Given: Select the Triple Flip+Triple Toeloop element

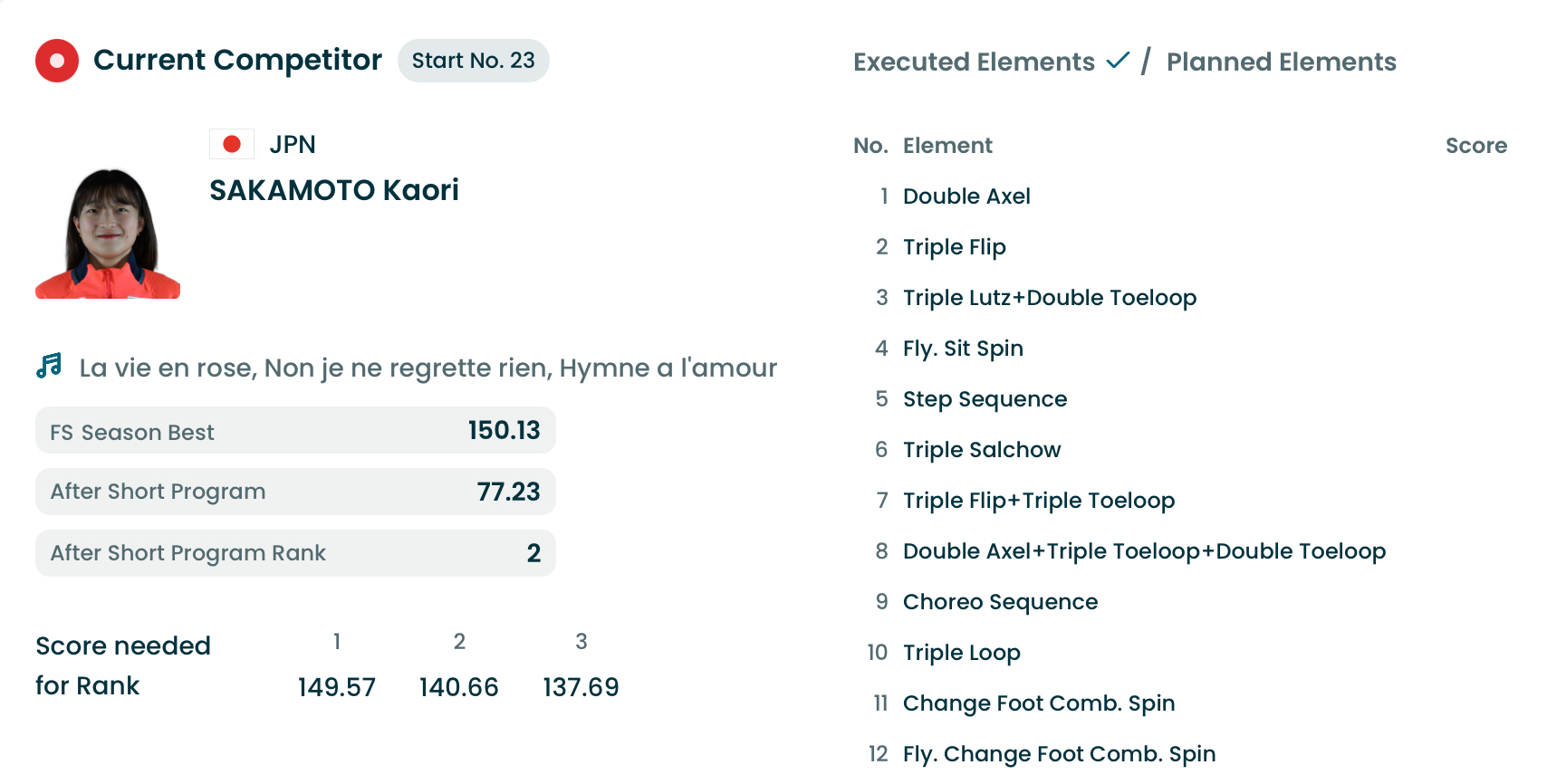Looking at the screenshot, I should tap(1038, 501).
